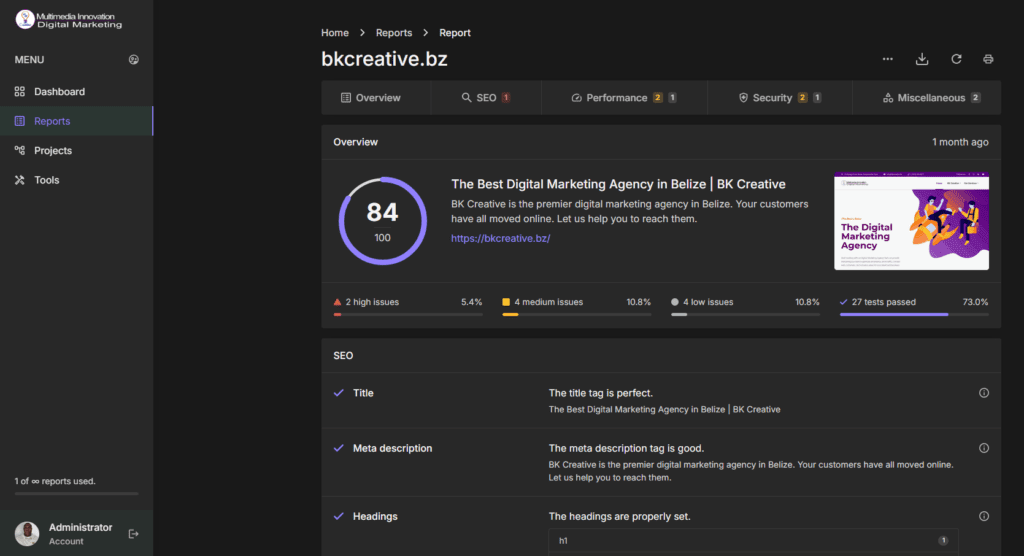Click the logout icon beside Administrator
Viewport: 1024px width, 556px height.
tap(134, 534)
